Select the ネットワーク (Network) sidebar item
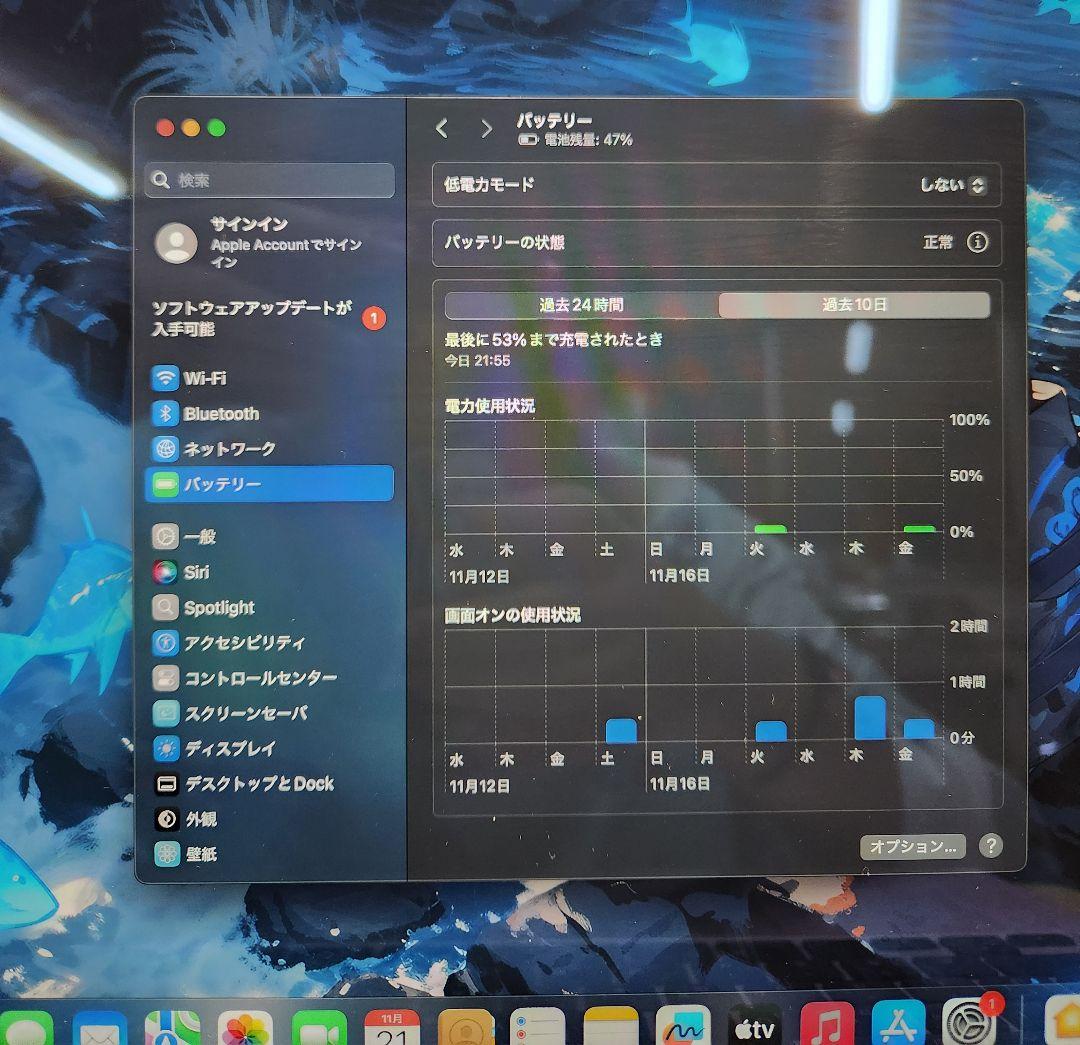The width and height of the screenshot is (1080, 1045). 230,449
